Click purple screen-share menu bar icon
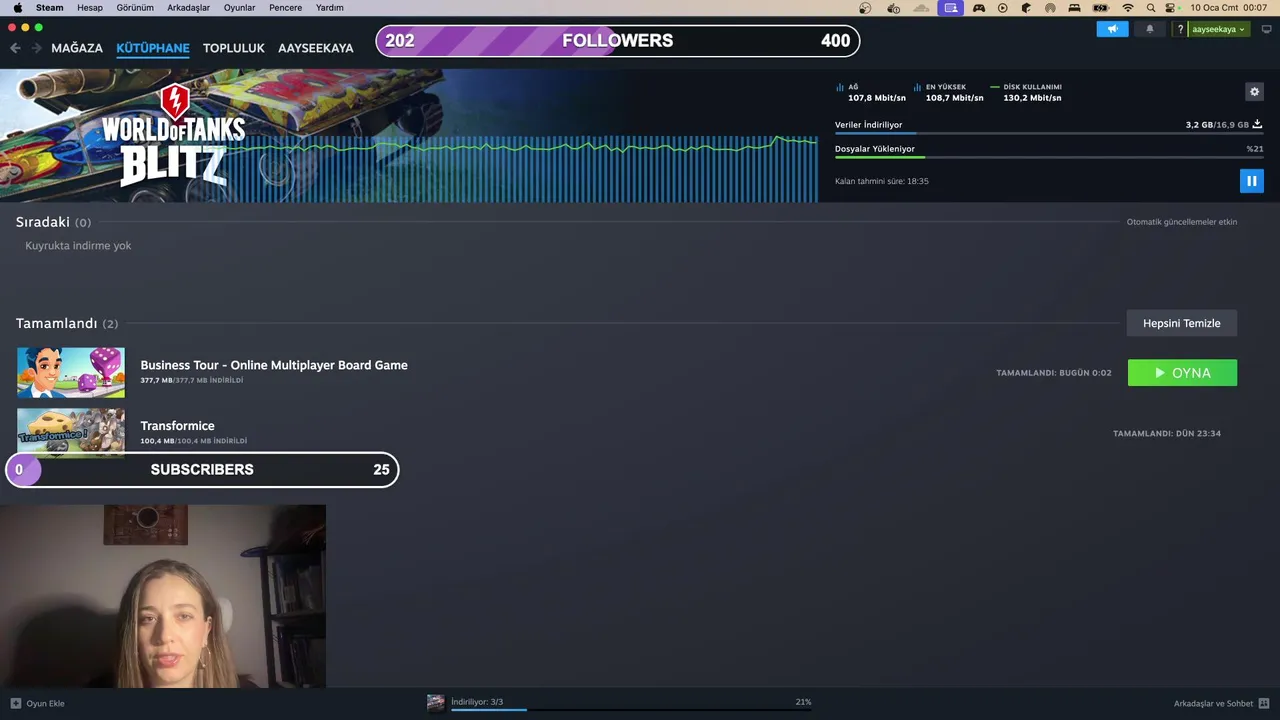This screenshot has width=1280, height=720. 950,7
